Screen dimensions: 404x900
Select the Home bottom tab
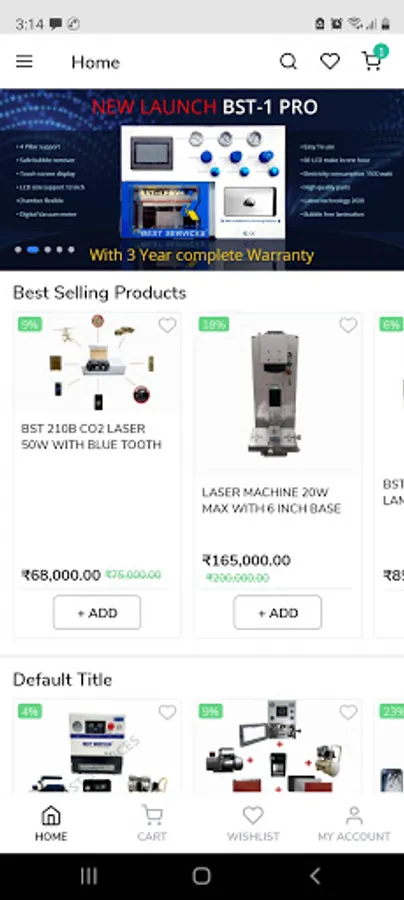pyautogui.click(x=51, y=823)
